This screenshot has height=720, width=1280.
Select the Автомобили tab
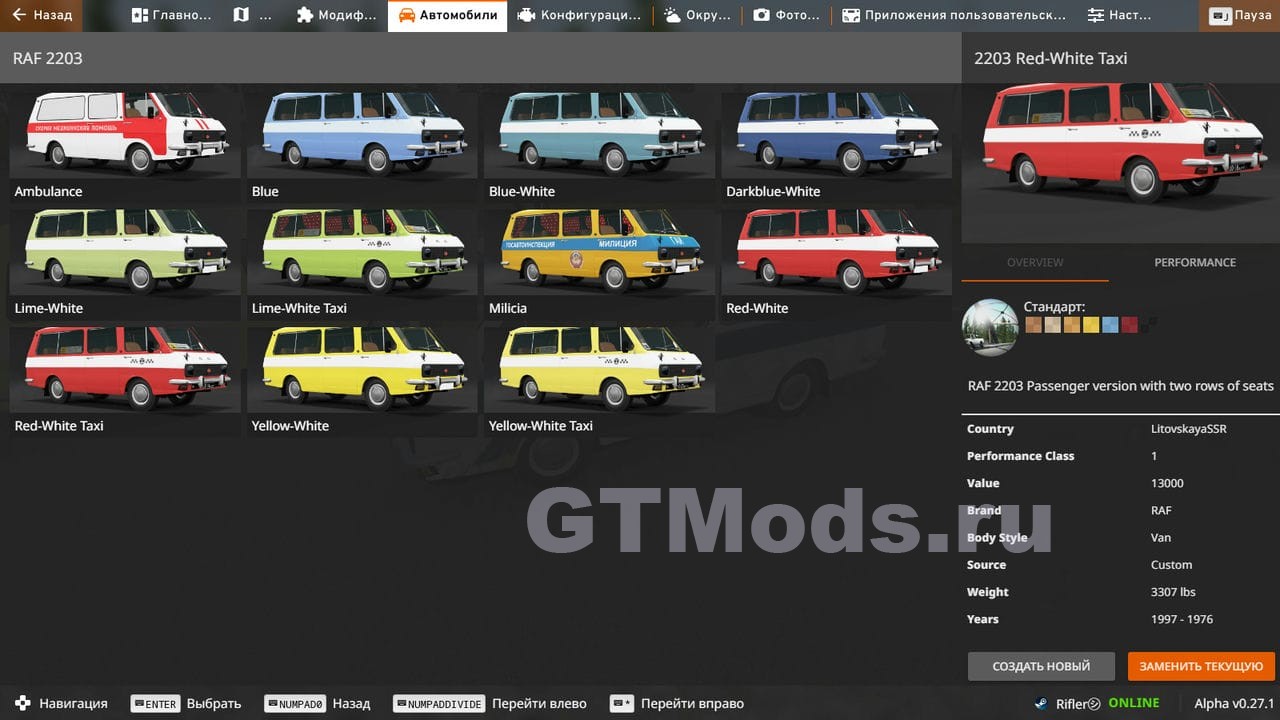pyautogui.click(x=447, y=15)
